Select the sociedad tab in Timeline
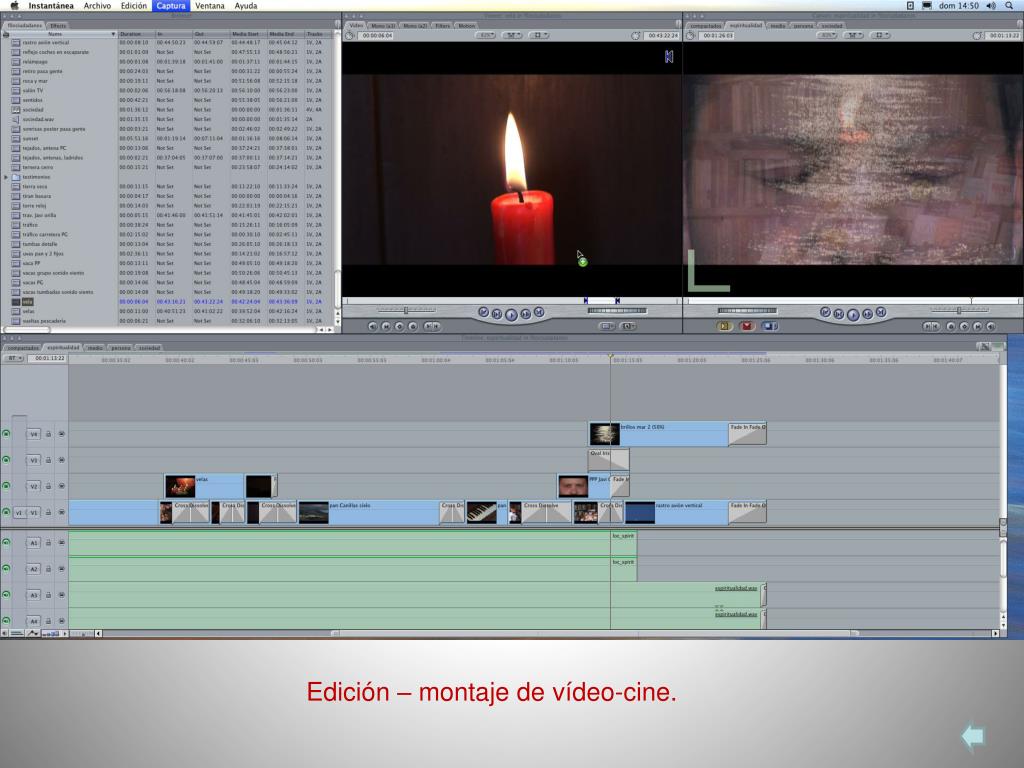 (150, 348)
